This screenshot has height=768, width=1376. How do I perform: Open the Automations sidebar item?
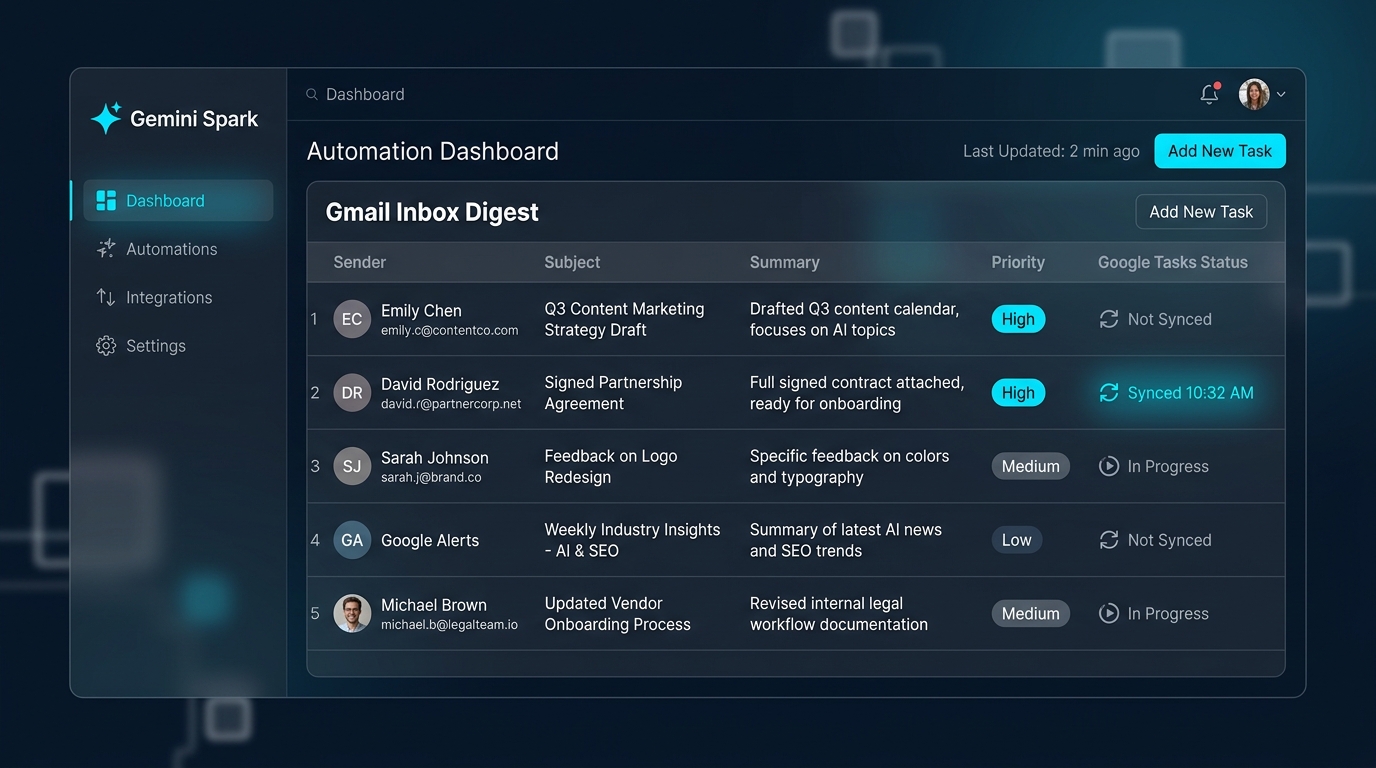pos(178,249)
